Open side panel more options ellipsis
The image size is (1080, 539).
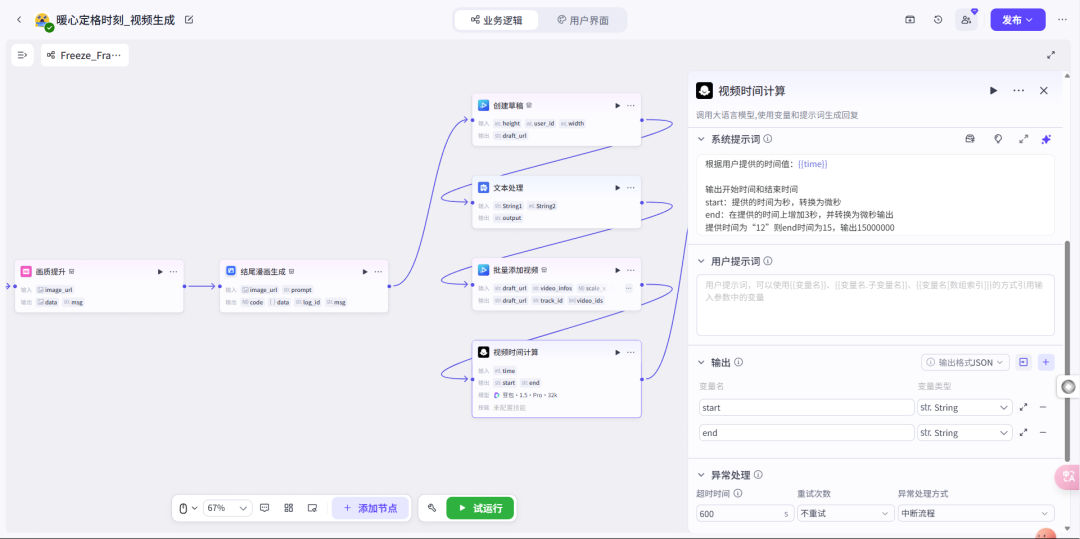click(x=1019, y=91)
